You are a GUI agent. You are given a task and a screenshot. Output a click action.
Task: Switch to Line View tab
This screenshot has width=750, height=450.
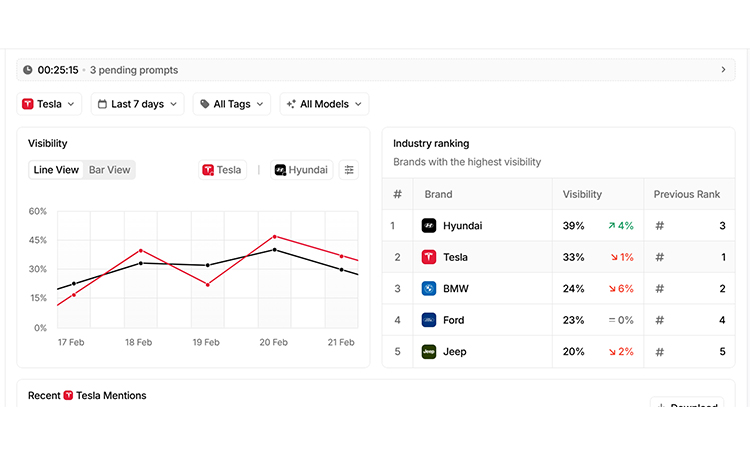coord(56,170)
